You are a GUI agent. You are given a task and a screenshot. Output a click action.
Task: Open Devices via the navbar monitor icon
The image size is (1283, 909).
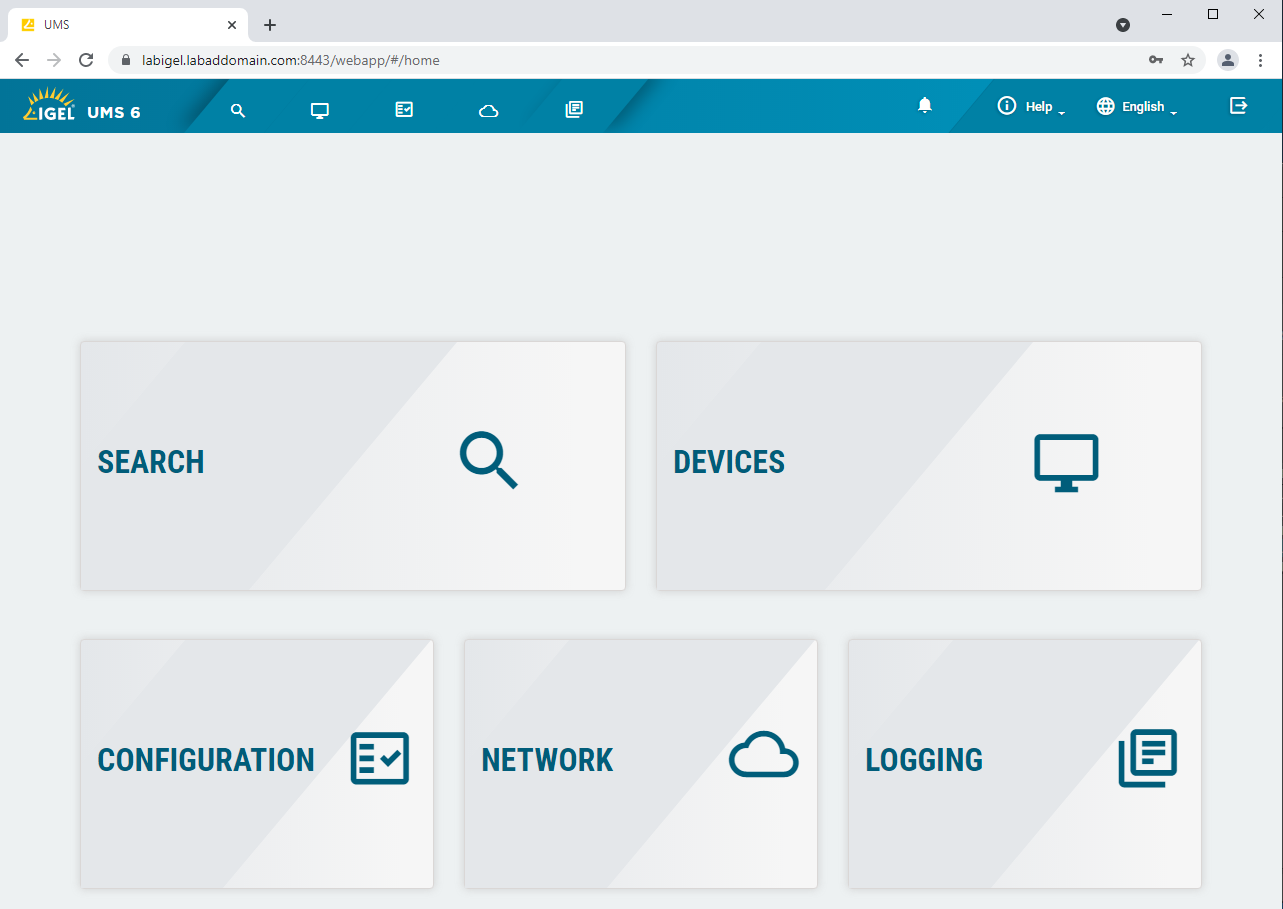click(x=320, y=110)
